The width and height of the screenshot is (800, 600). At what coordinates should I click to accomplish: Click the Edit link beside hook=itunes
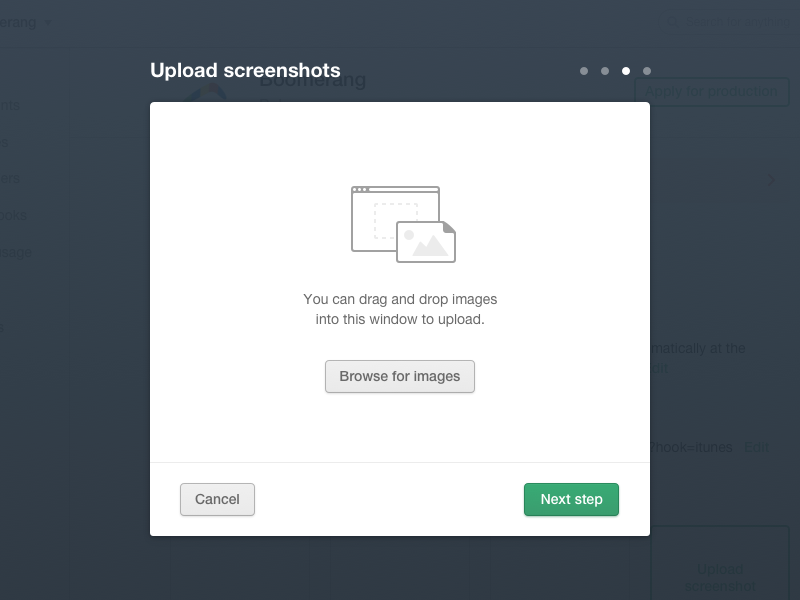pos(756,447)
